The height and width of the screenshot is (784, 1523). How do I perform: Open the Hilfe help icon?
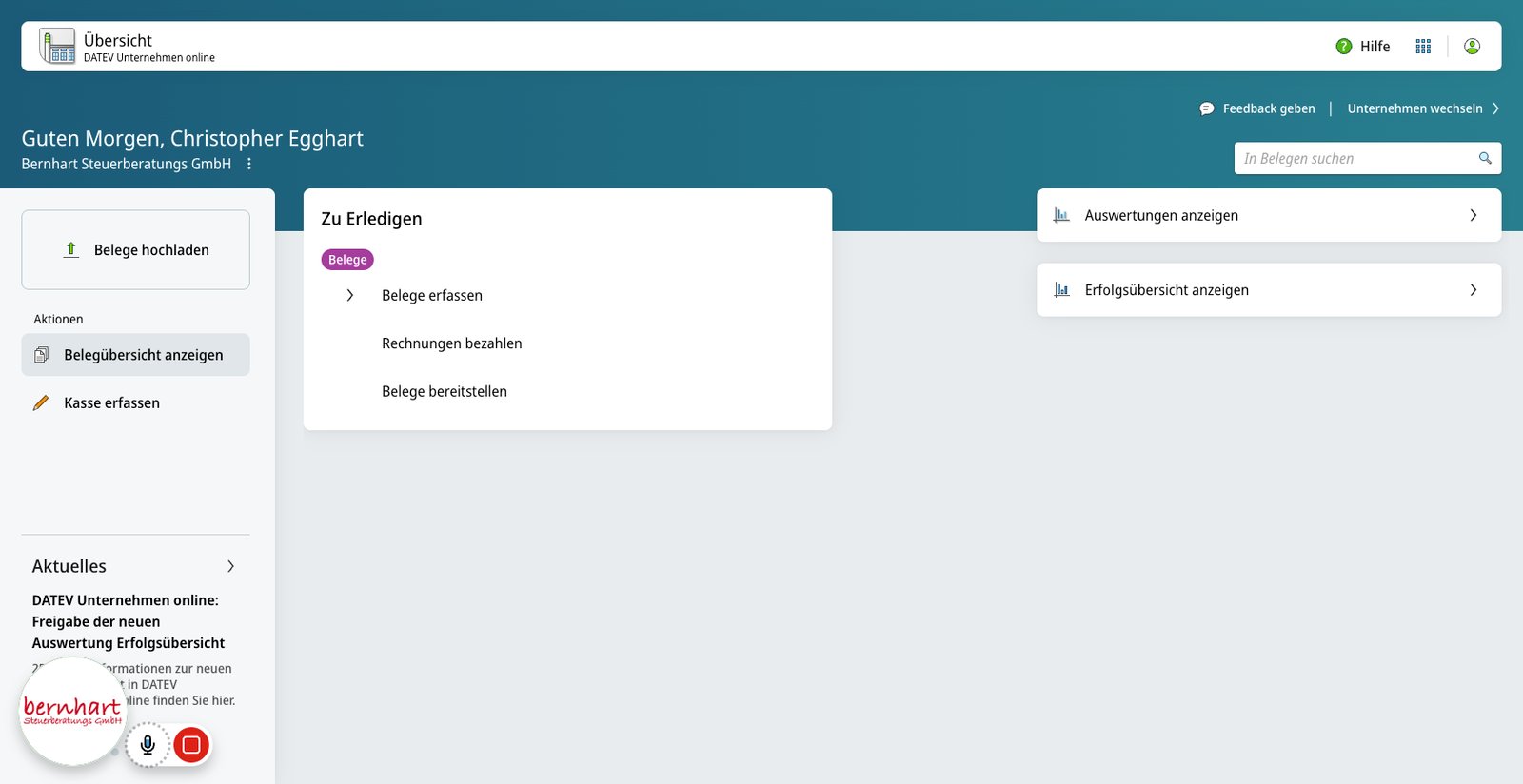[x=1344, y=47]
